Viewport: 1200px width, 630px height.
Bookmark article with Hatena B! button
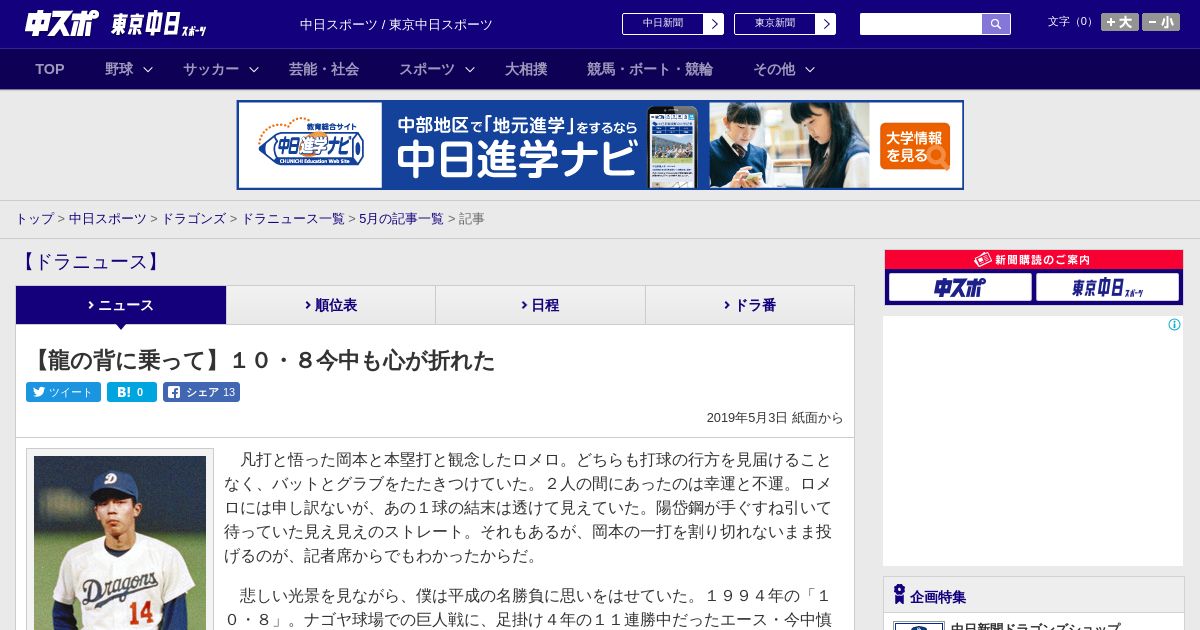[132, 392]
